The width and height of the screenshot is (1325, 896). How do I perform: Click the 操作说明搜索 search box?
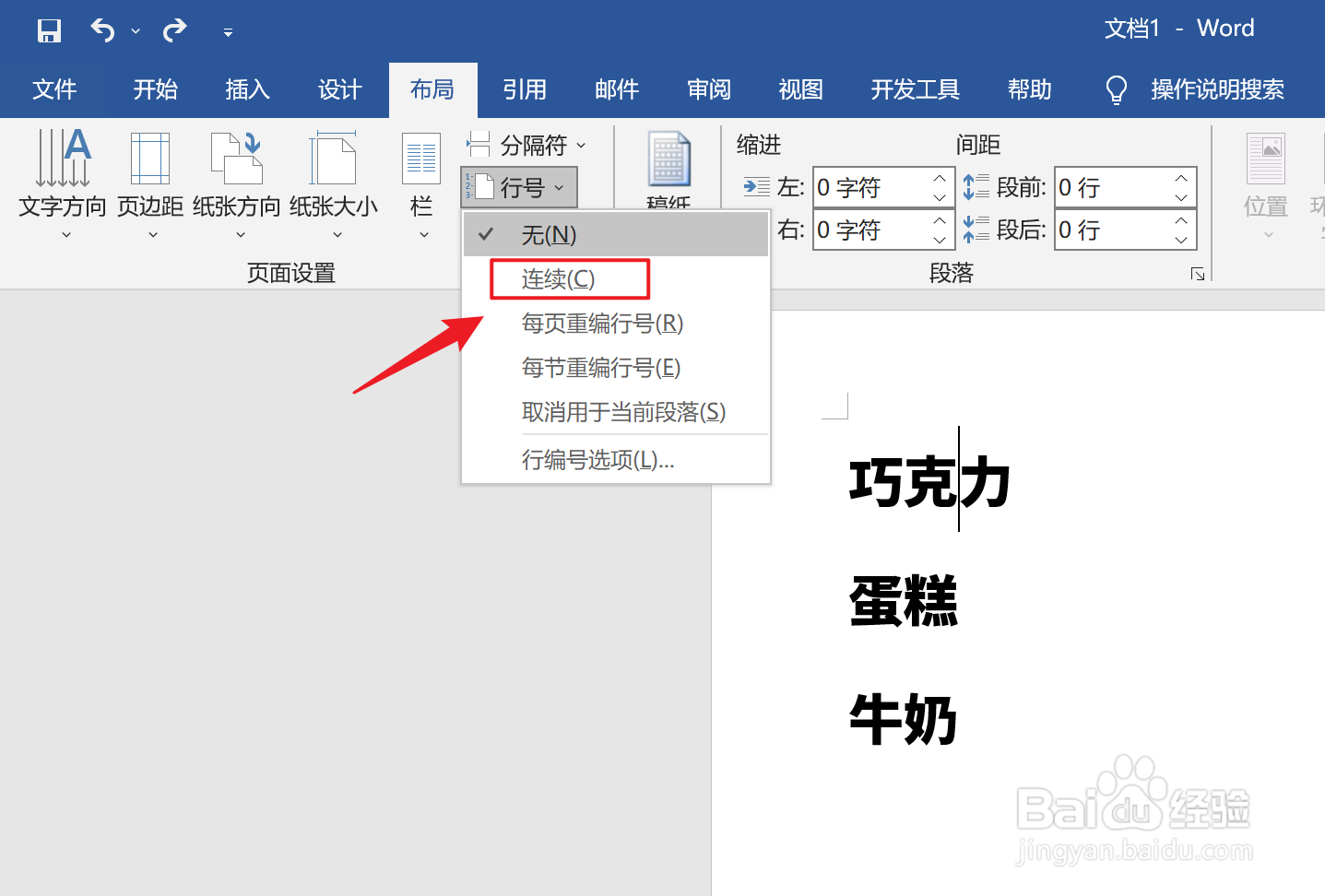click(x=1217, y=89)
